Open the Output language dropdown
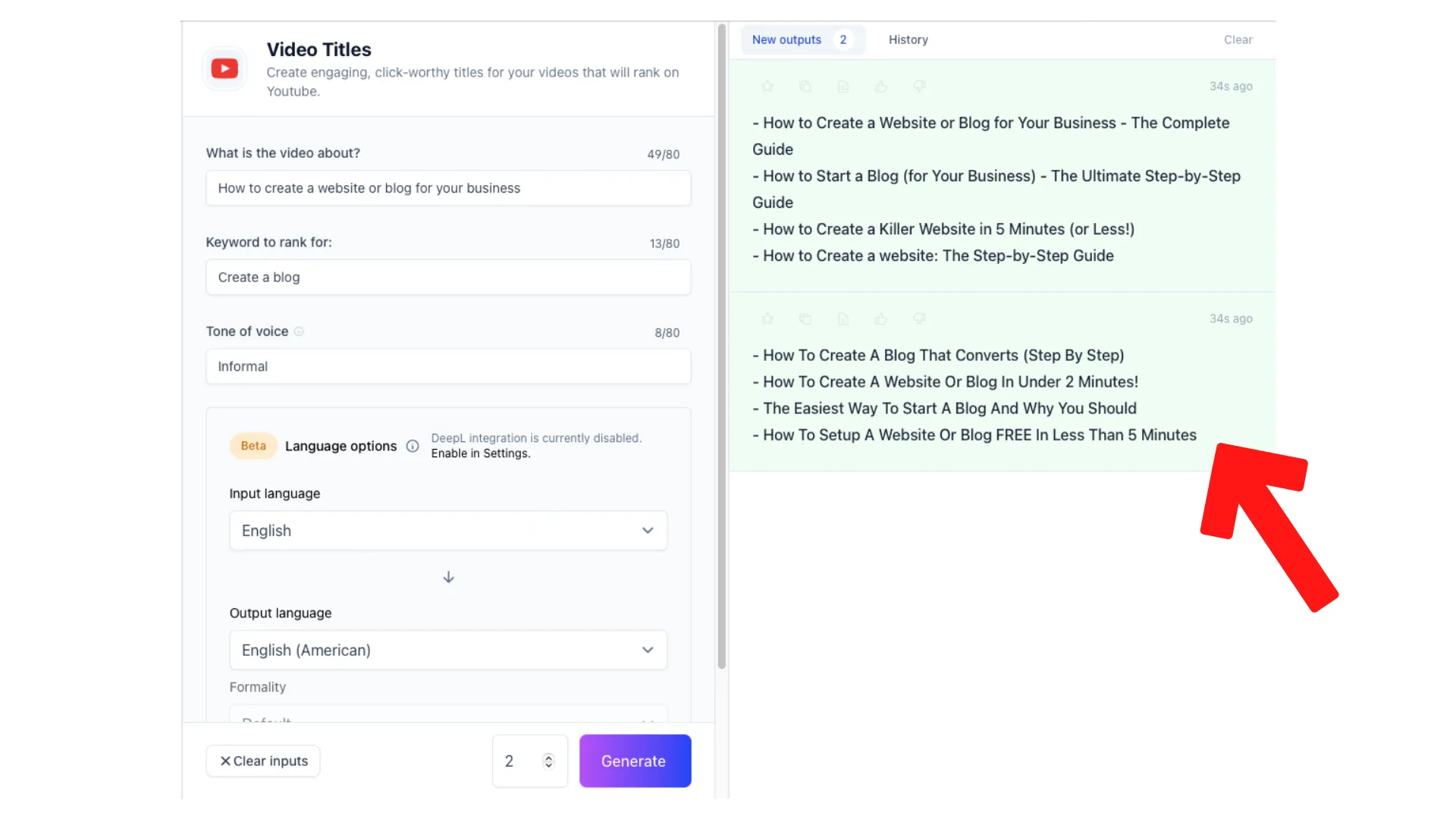The image size is (1456, 819). (447, 650)
